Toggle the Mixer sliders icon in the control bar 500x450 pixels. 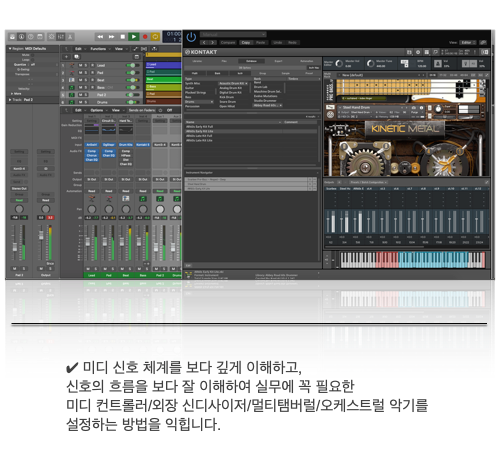61,37
